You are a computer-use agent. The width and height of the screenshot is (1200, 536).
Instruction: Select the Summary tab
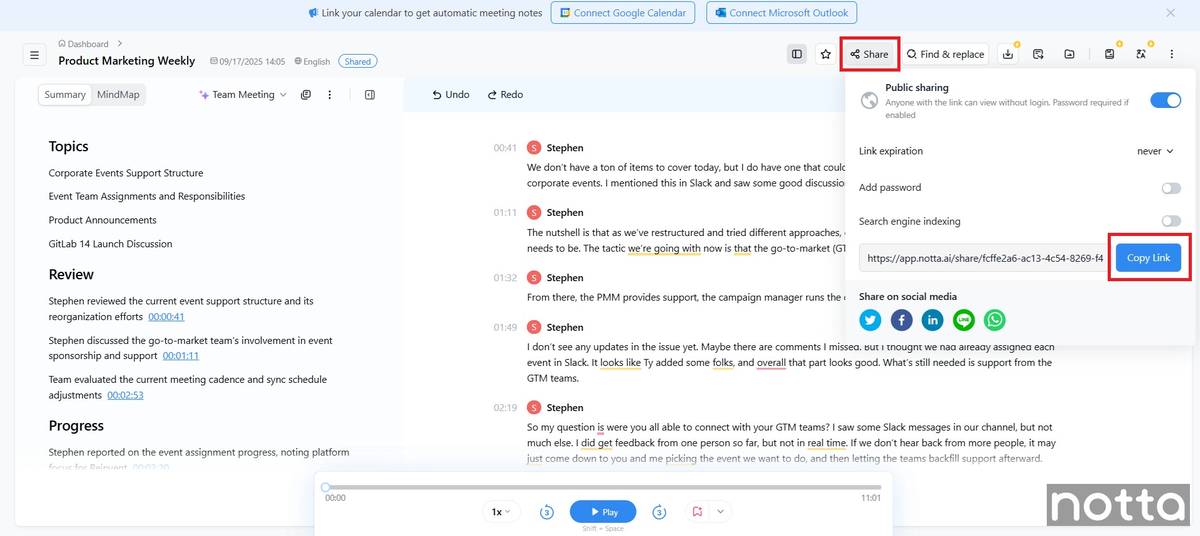click(x=65, y=95)
